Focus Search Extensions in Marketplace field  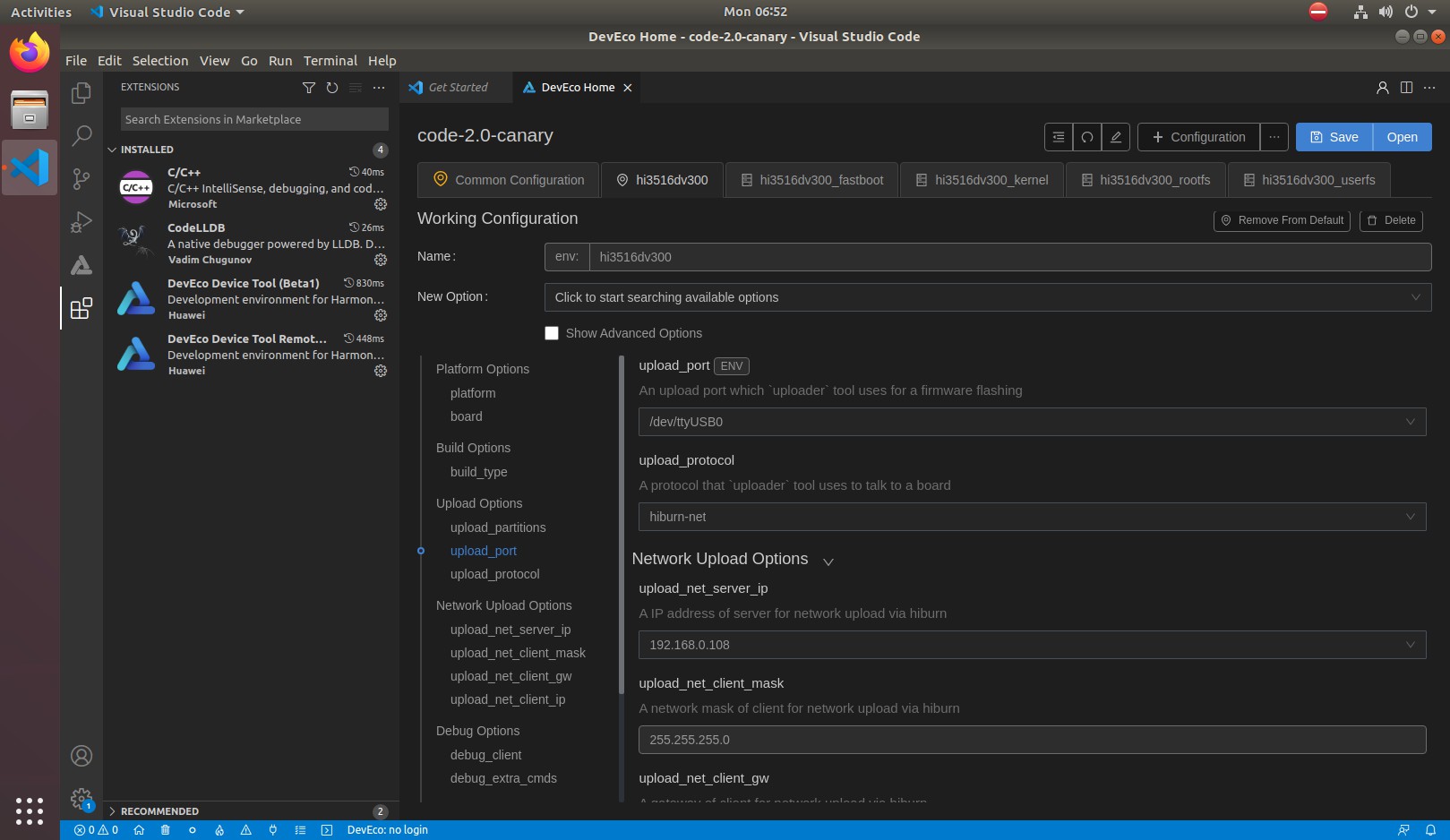254,119
